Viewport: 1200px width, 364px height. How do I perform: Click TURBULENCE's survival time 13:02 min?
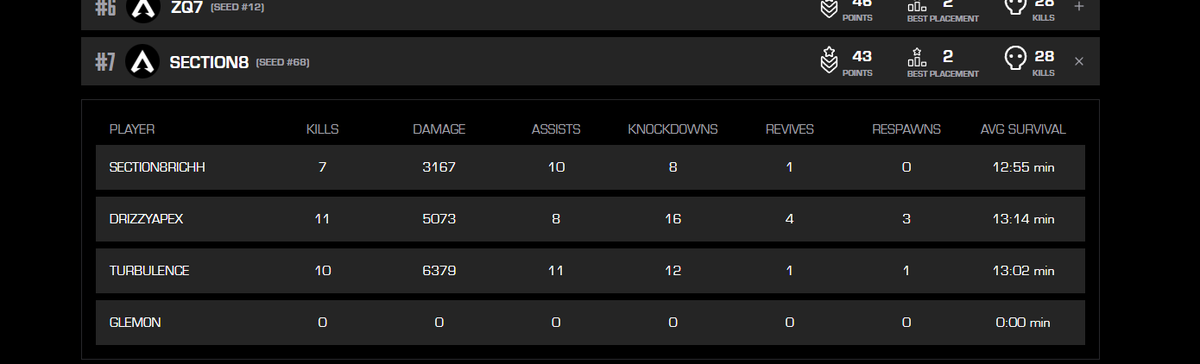click(x=1023, y=271)
